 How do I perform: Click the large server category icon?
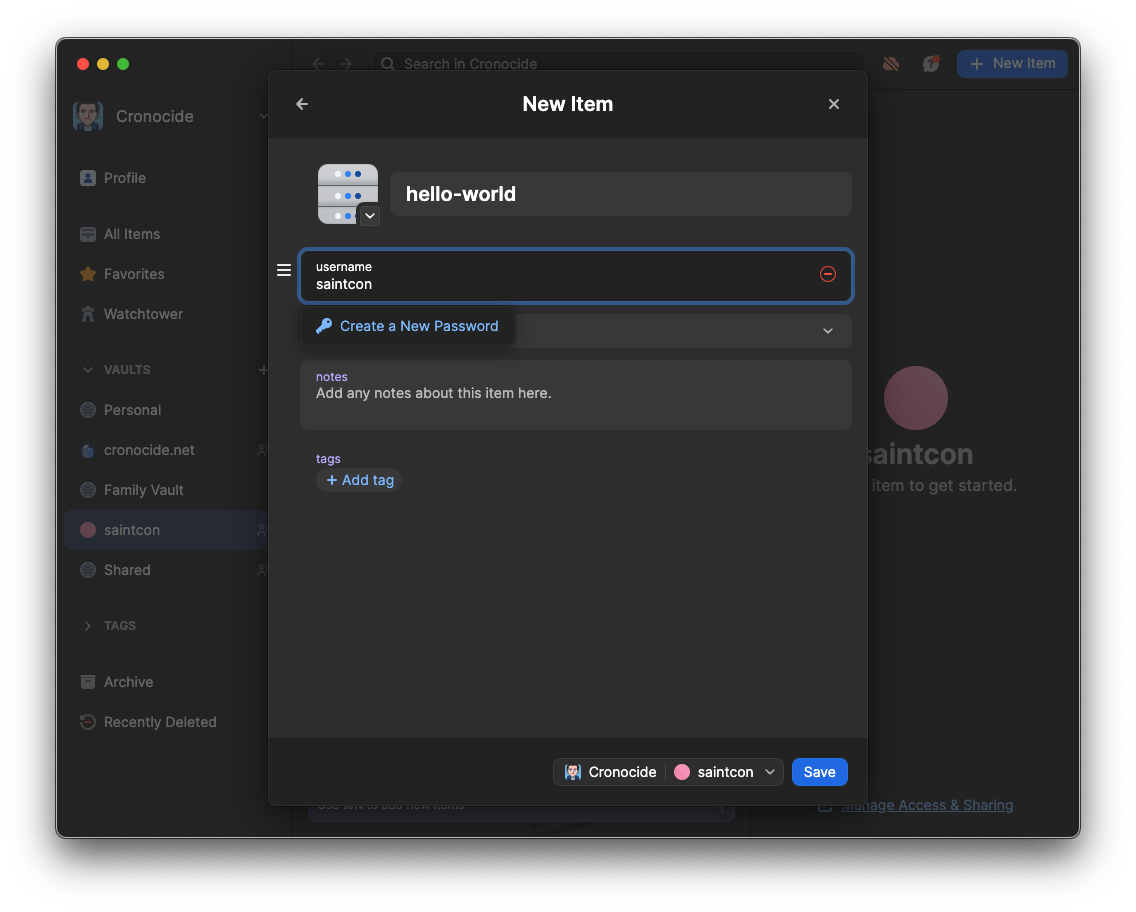tap(348, 193)
